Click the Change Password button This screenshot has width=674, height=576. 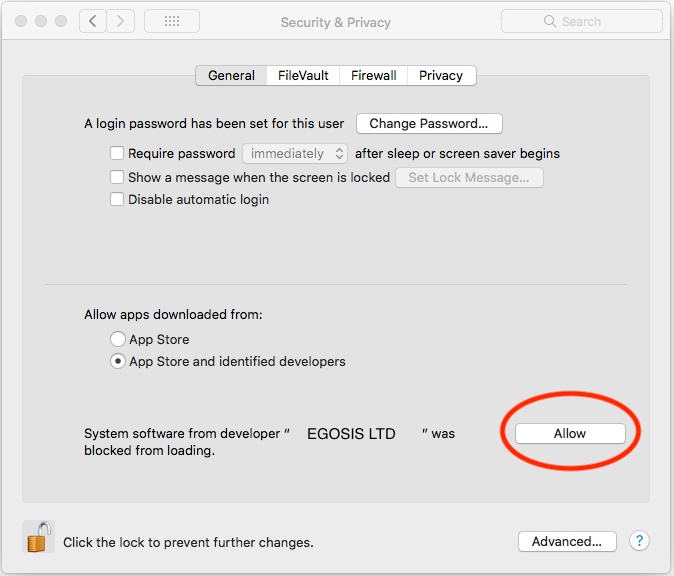click(x=429, y=124)
